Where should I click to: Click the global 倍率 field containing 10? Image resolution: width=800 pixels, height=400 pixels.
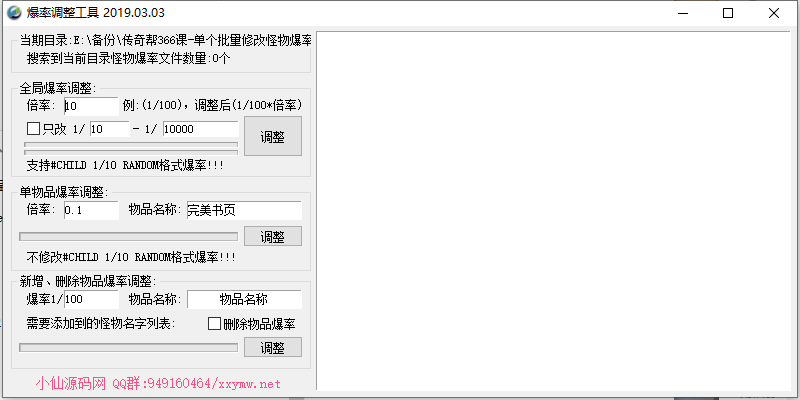pyautogui.click(x=91, y=106)
